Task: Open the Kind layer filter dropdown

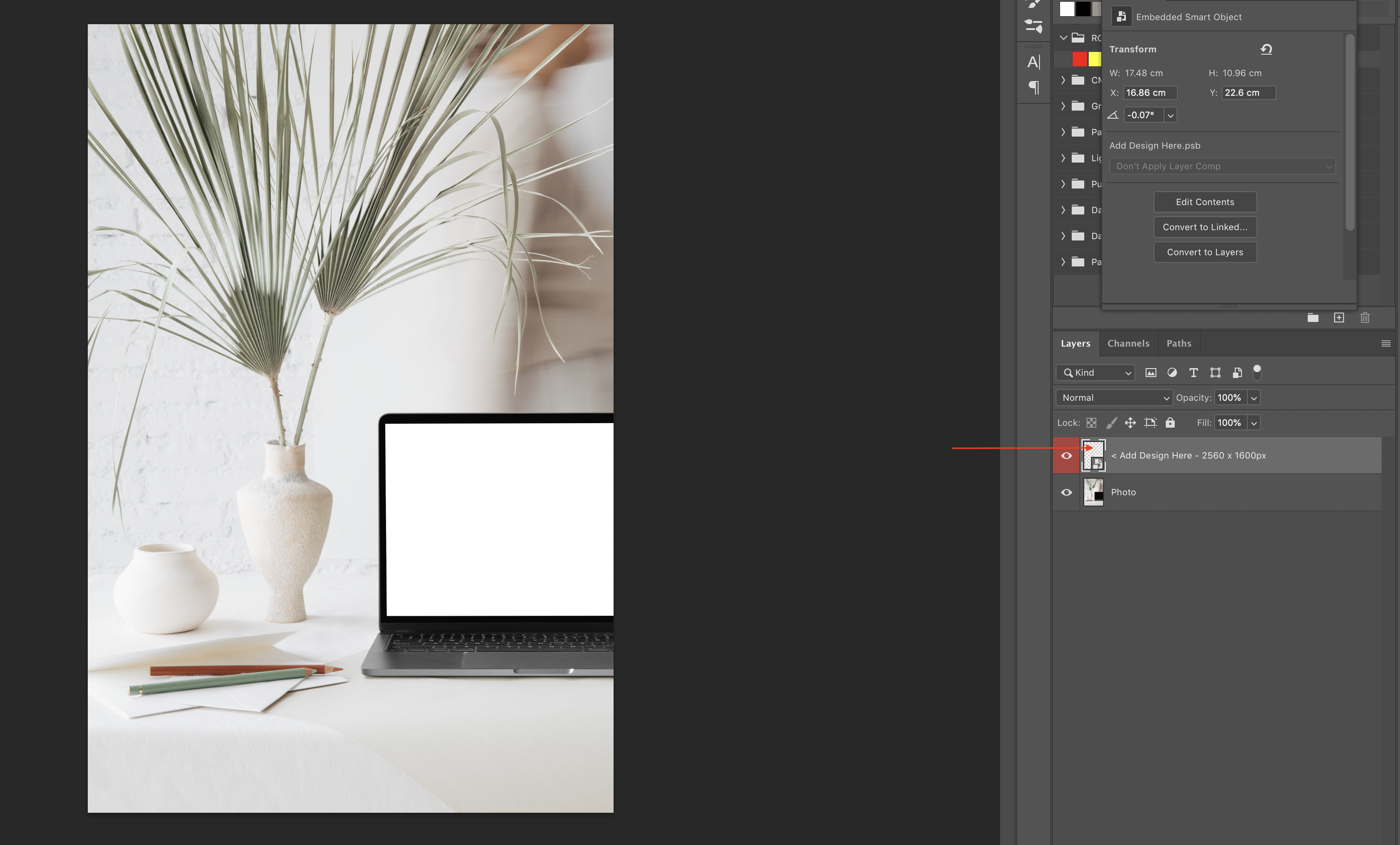Action: tap(1095, 373)
